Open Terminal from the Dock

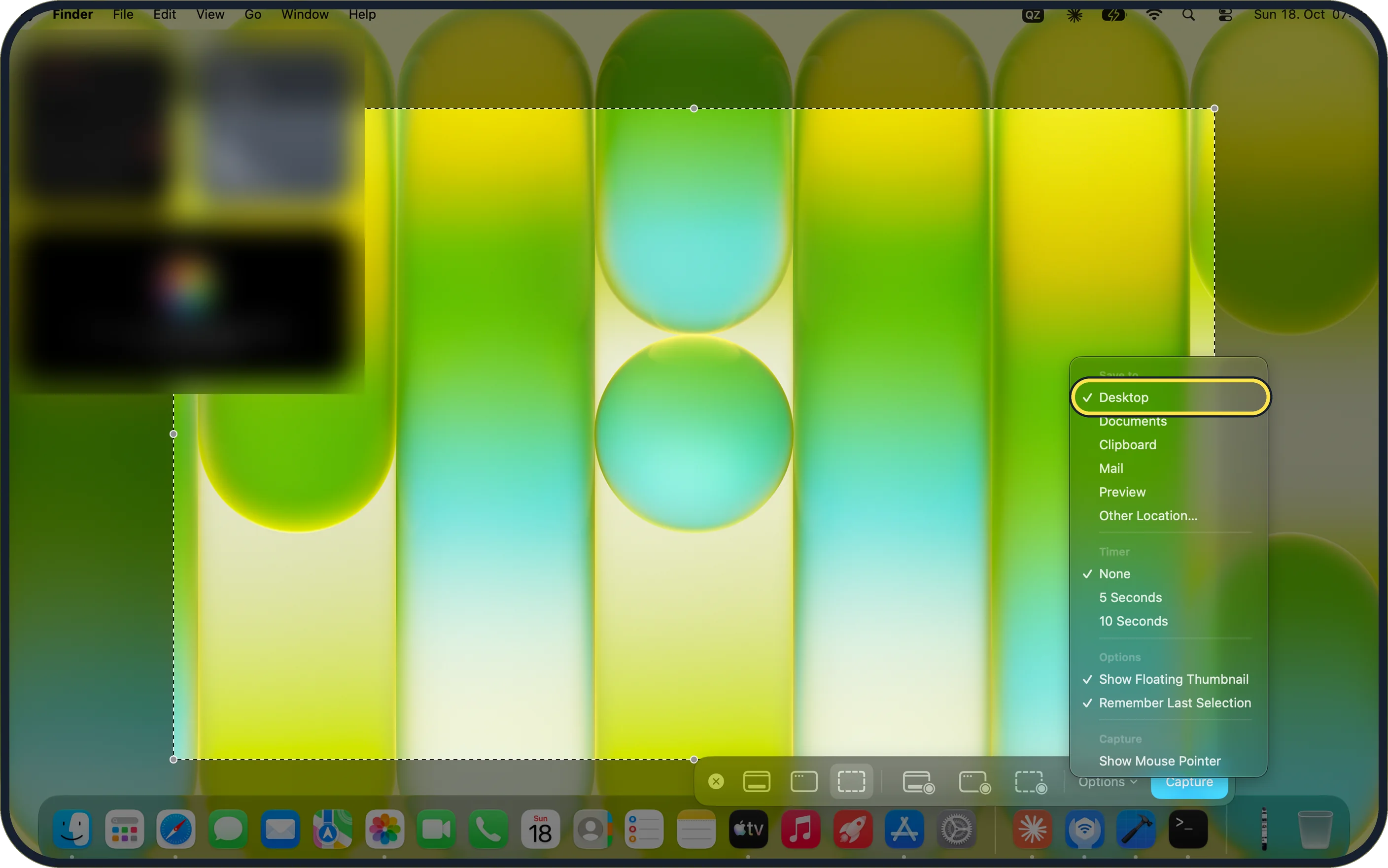1187,829
